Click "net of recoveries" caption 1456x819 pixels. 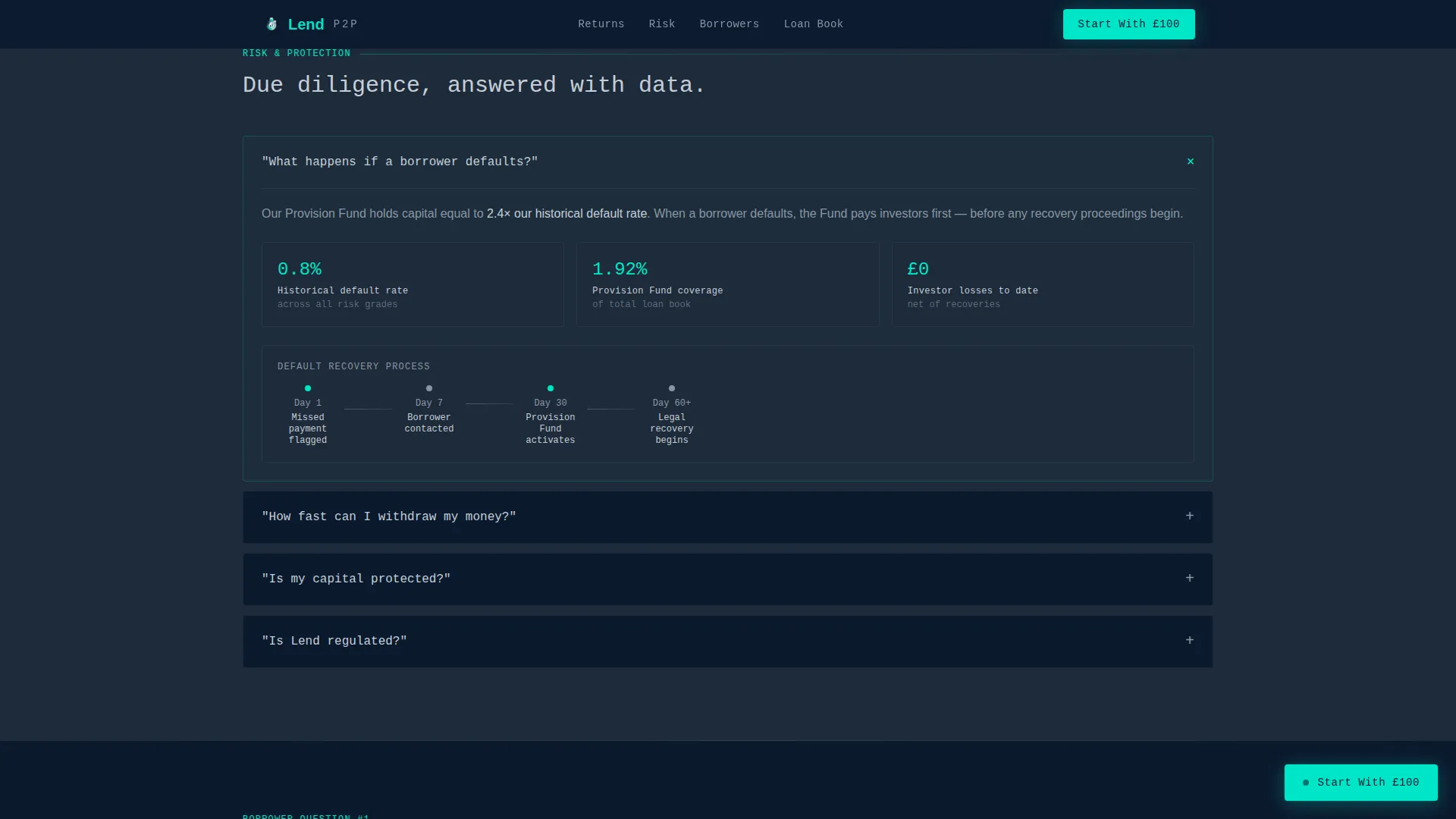[x=954, y=304]
